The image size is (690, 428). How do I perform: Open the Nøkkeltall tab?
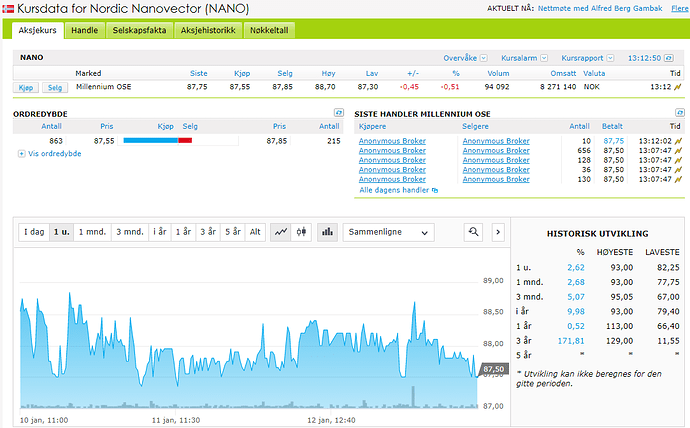tap(269, 30)
